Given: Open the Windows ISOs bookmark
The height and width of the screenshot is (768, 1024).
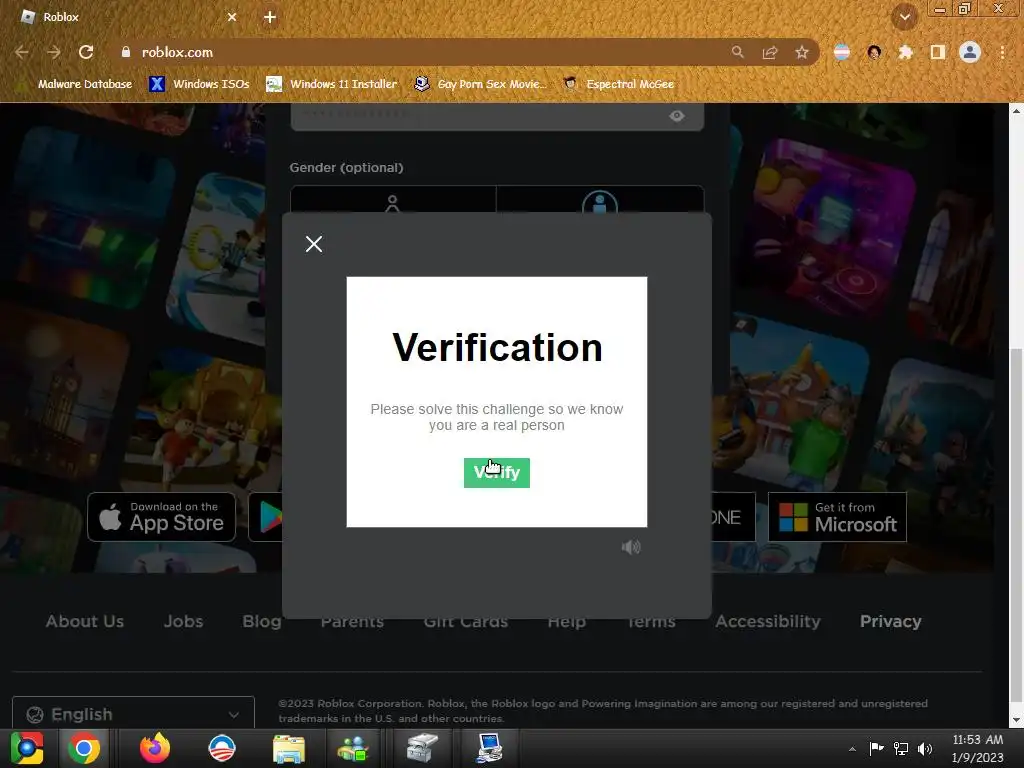Looking at the screenshot, I should point(199,84).
